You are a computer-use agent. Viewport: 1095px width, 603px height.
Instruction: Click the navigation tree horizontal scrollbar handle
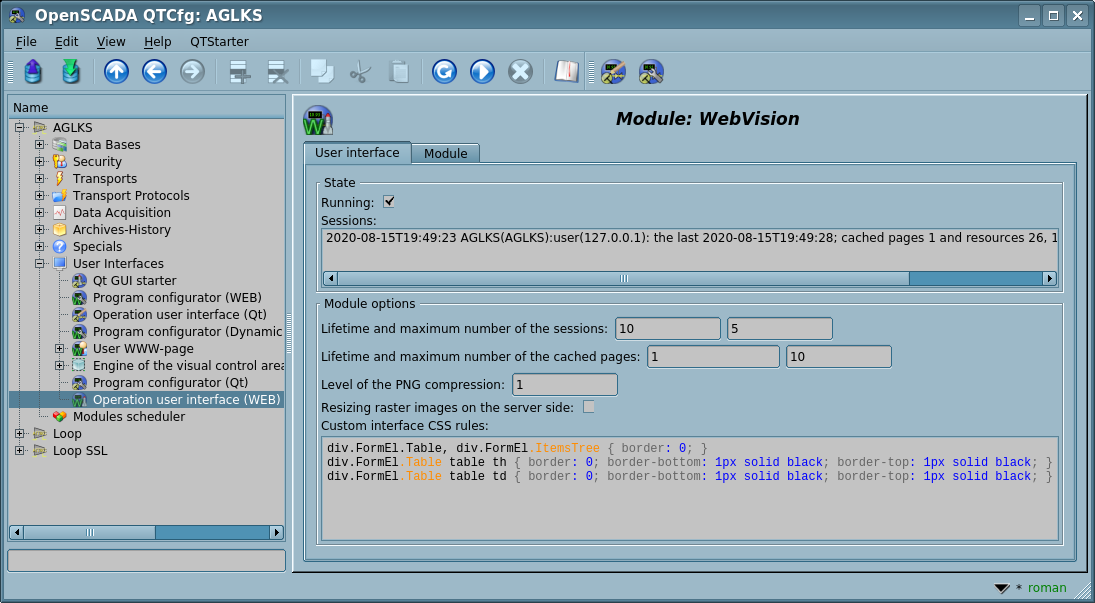89,532
